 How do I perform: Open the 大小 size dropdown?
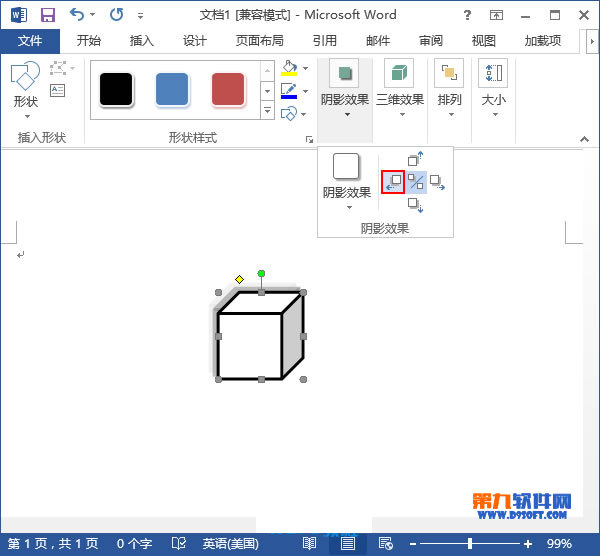pyautogui.click(x=494, y=89)
